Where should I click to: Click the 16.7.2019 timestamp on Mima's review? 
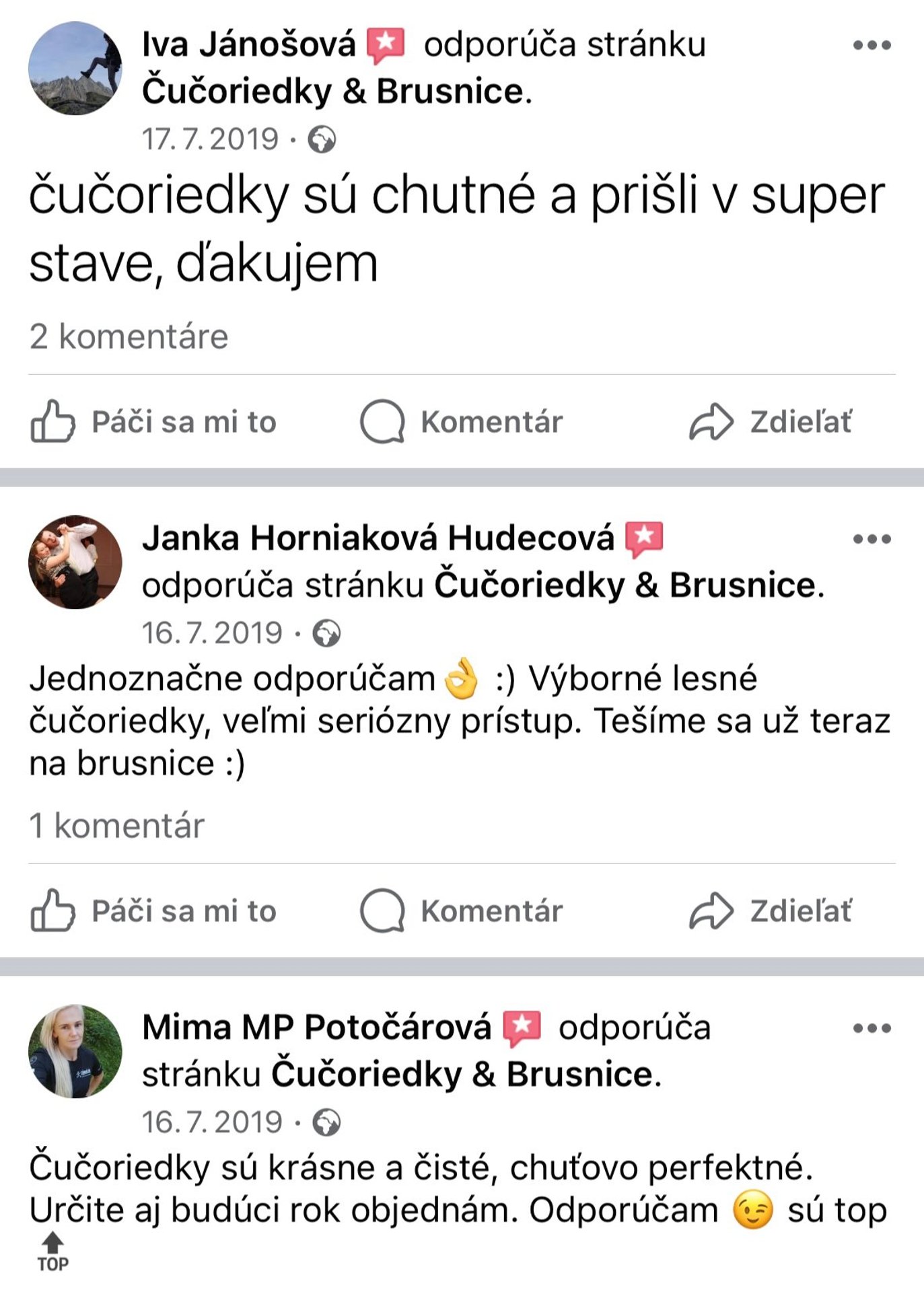point(211,1122)
